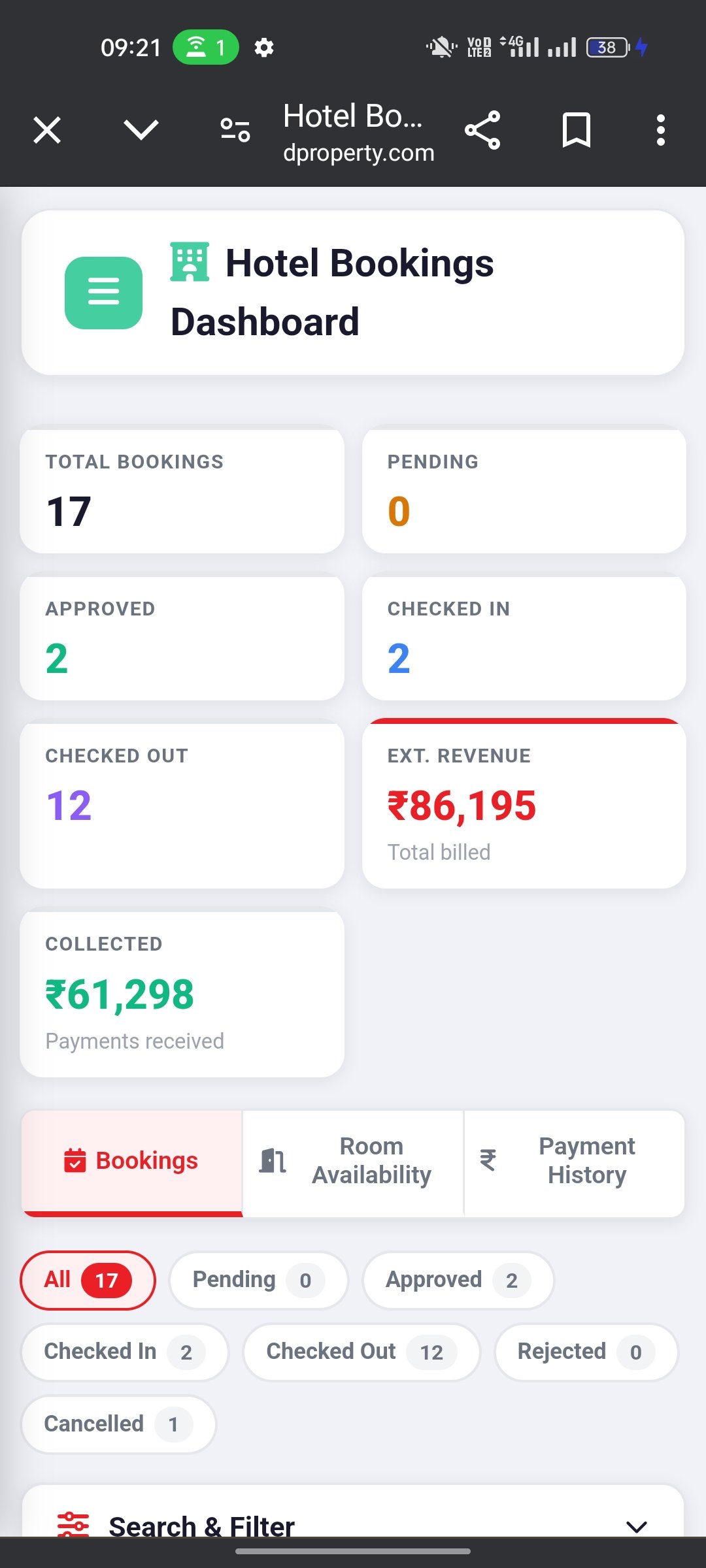The image size is (706, 1568).
Task: Select the All 17 filter chip
Action: [x=88, y=1280]
